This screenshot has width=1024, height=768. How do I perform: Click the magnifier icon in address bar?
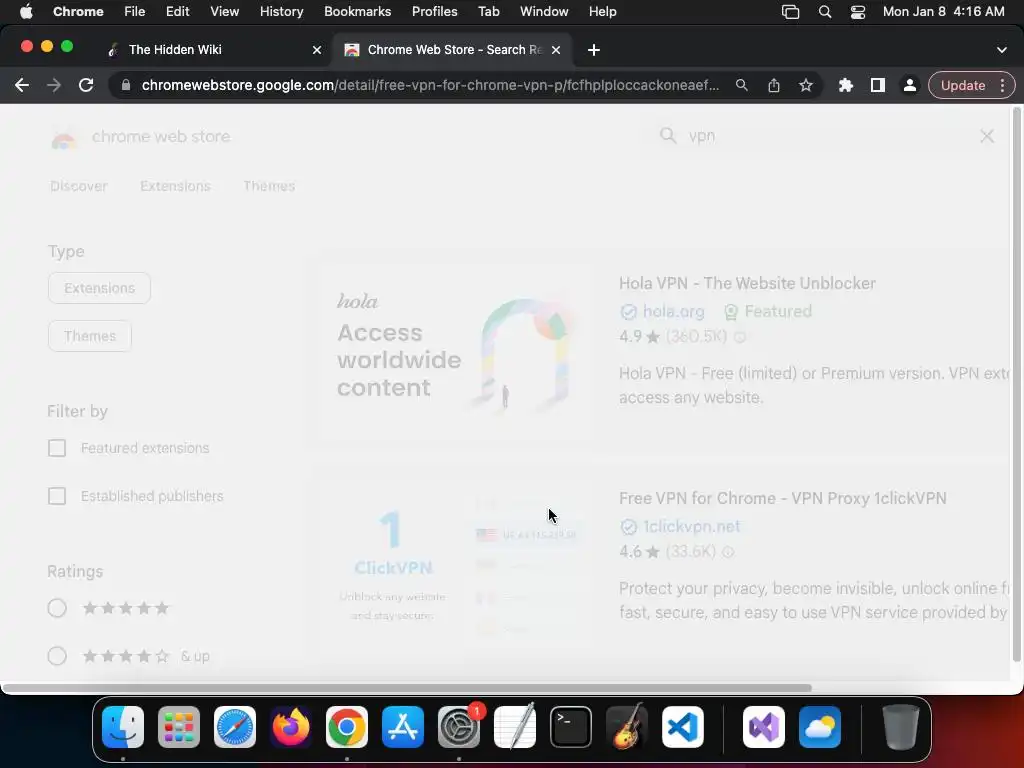[741, 86]
